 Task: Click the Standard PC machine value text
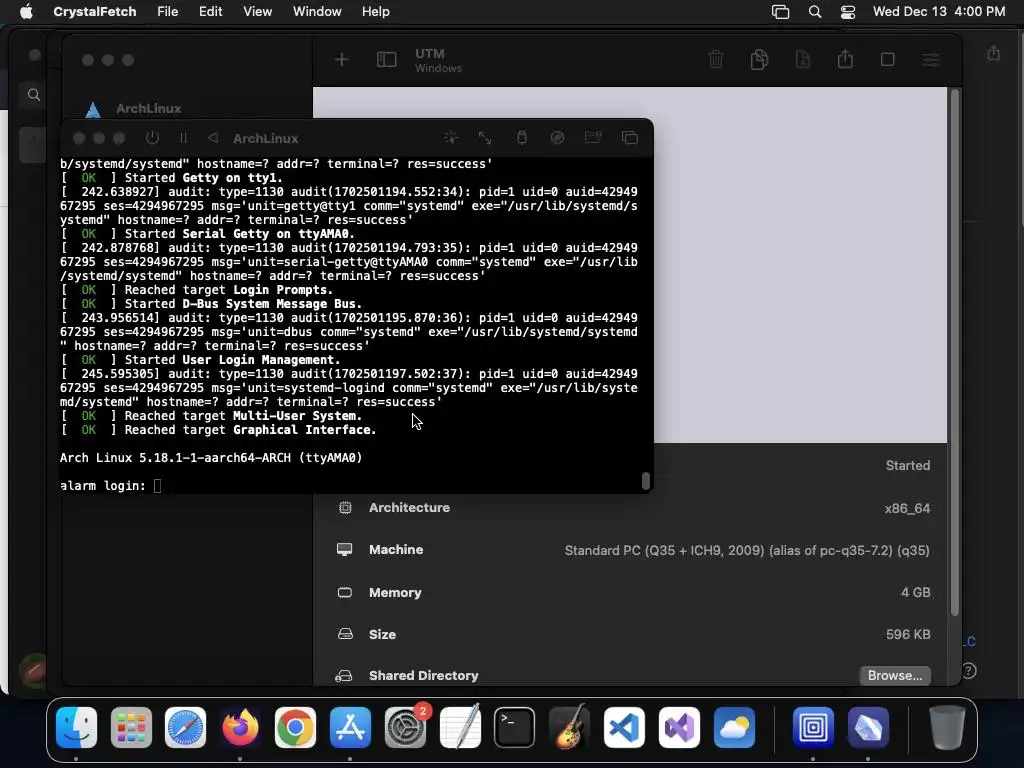(747, 551)
